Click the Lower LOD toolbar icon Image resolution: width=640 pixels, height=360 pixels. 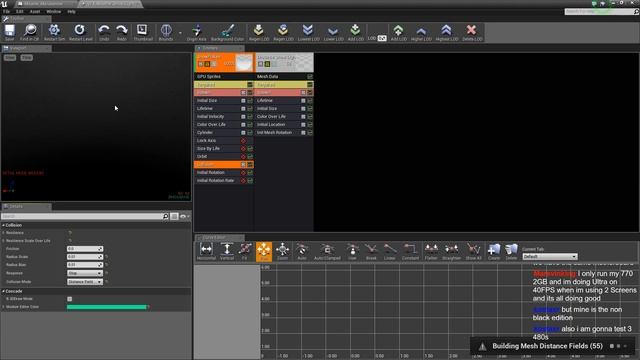[x=333, y=32]
